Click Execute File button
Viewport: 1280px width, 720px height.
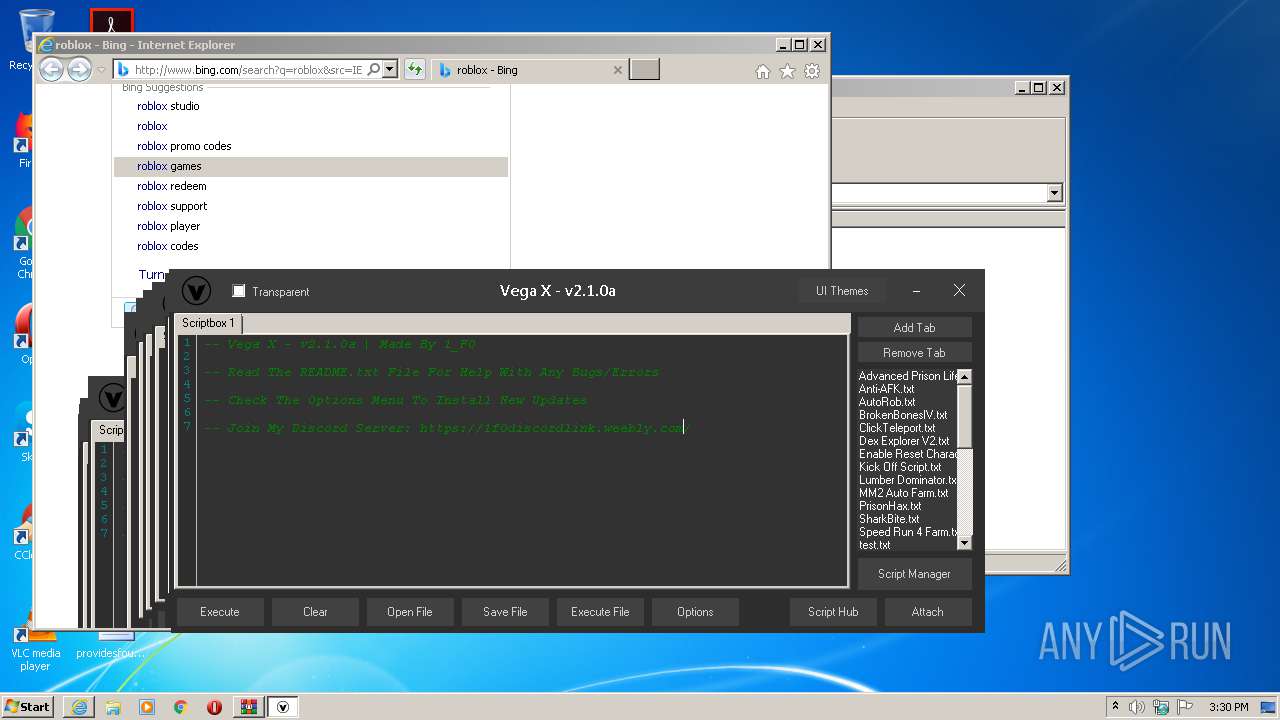pos(600,612)
